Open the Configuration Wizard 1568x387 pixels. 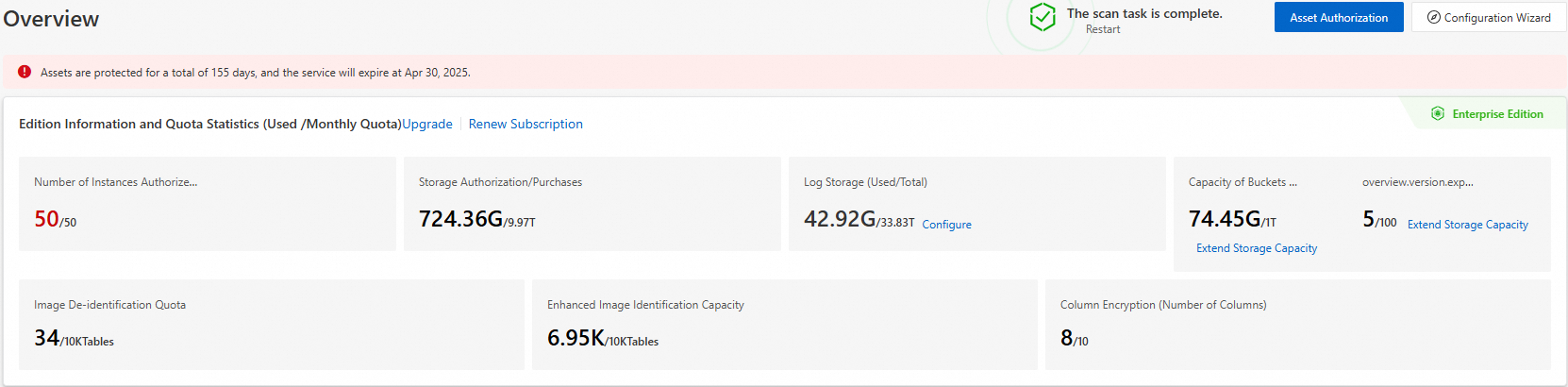[1489, 18]
